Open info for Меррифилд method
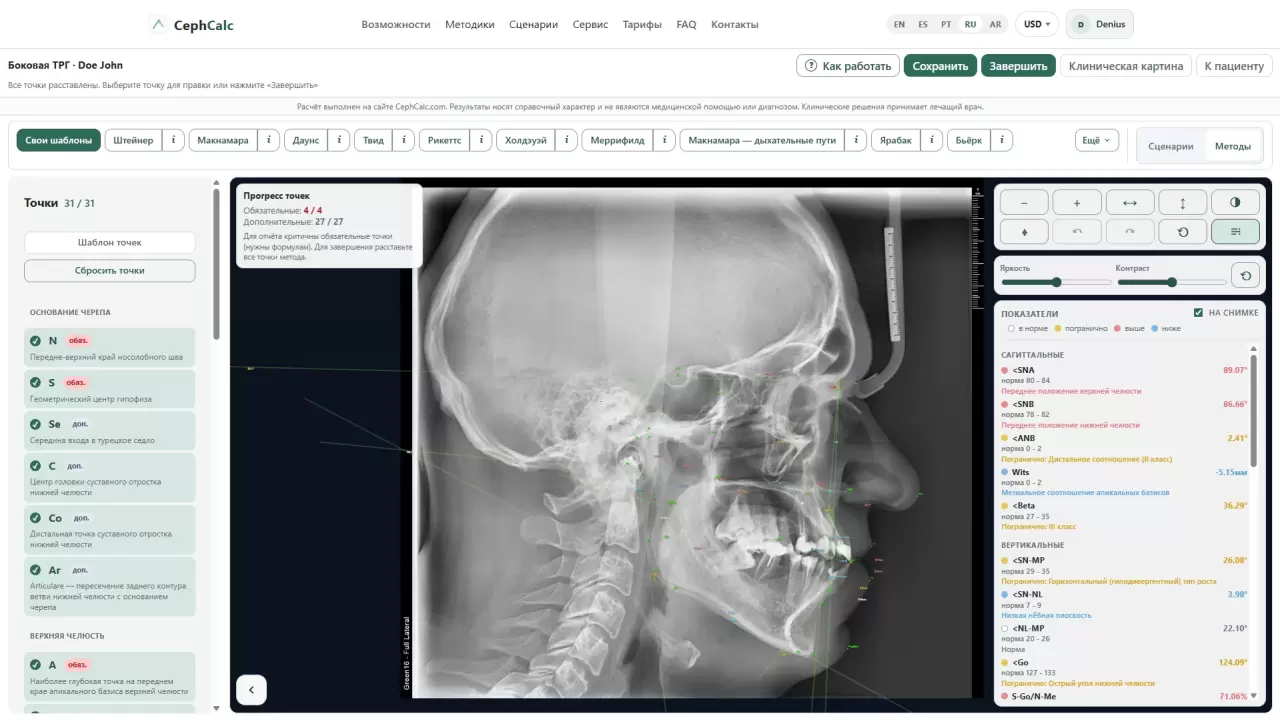 (x=664, y=140)
